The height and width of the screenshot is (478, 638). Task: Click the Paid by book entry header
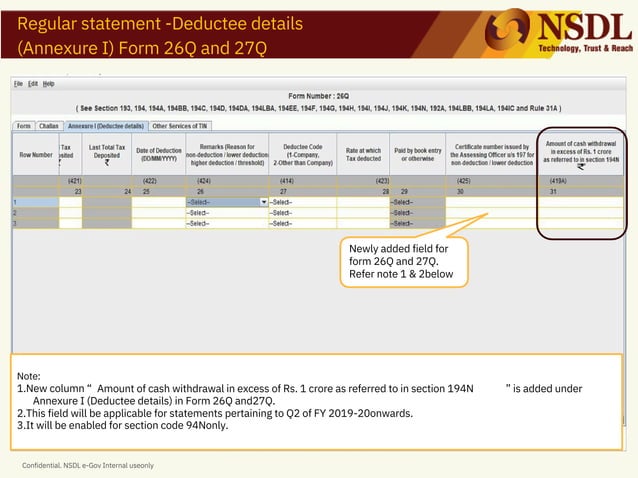tap(417, 155)
